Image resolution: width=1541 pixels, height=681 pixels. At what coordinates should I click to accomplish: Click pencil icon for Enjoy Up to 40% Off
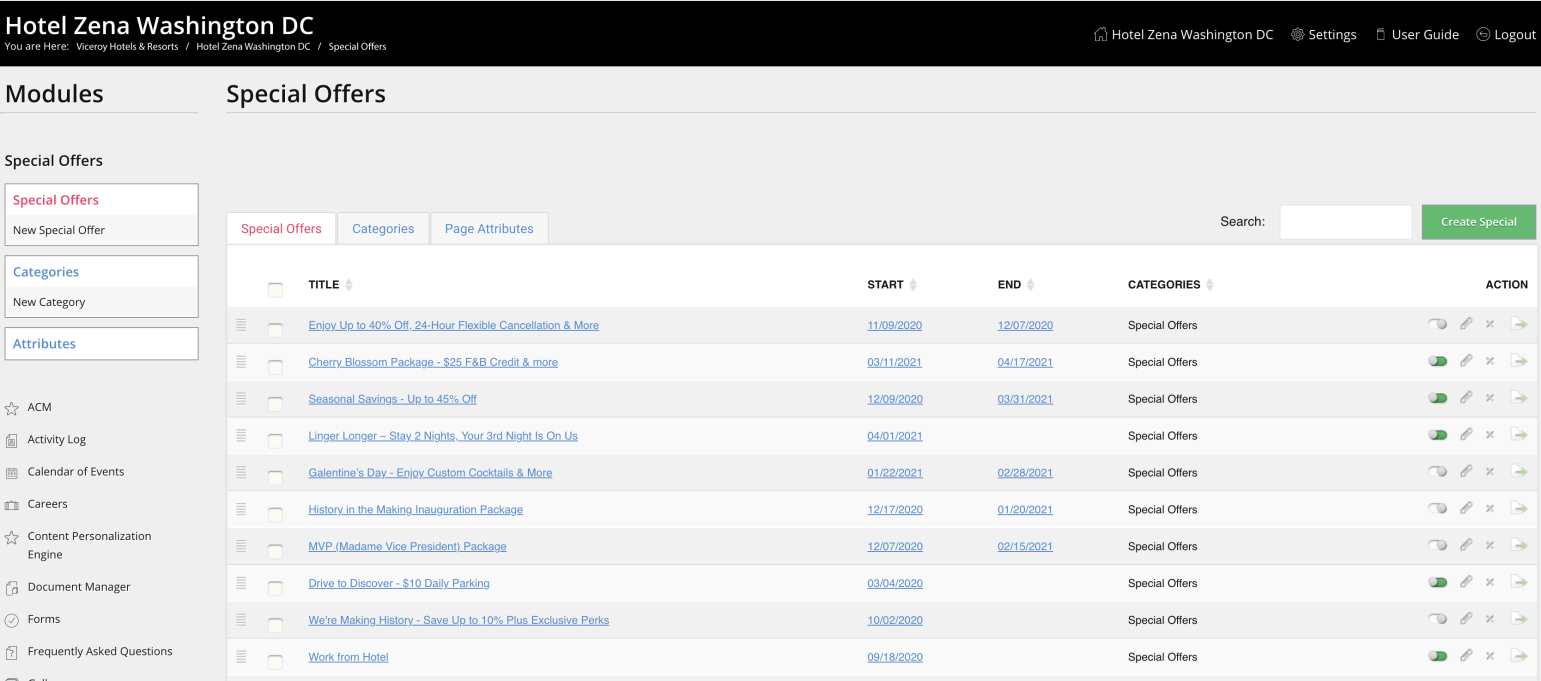[x=1466, y=324]
